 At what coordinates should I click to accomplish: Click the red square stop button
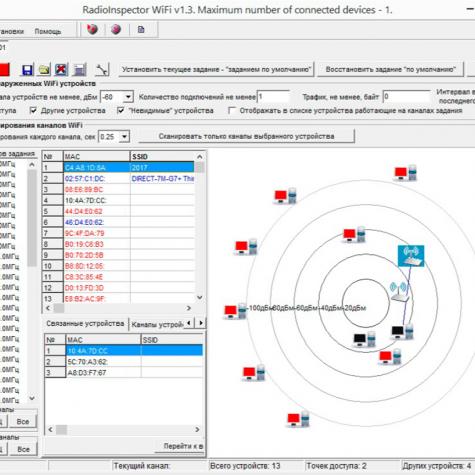pos(4,70)
